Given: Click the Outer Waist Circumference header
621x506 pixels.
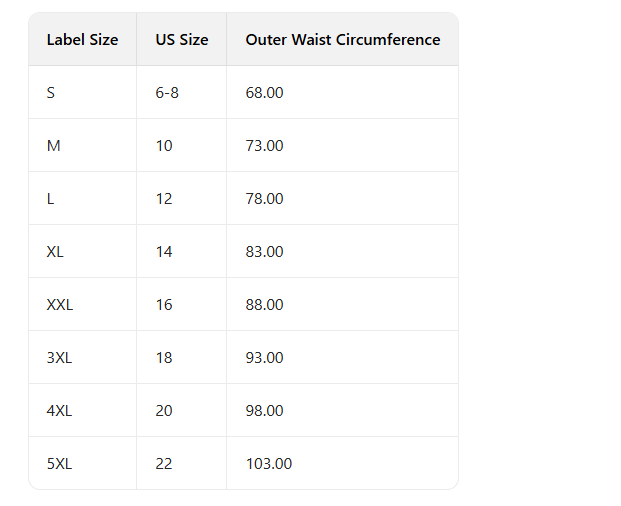Looking at the screenshot, I should click(342, 40).
